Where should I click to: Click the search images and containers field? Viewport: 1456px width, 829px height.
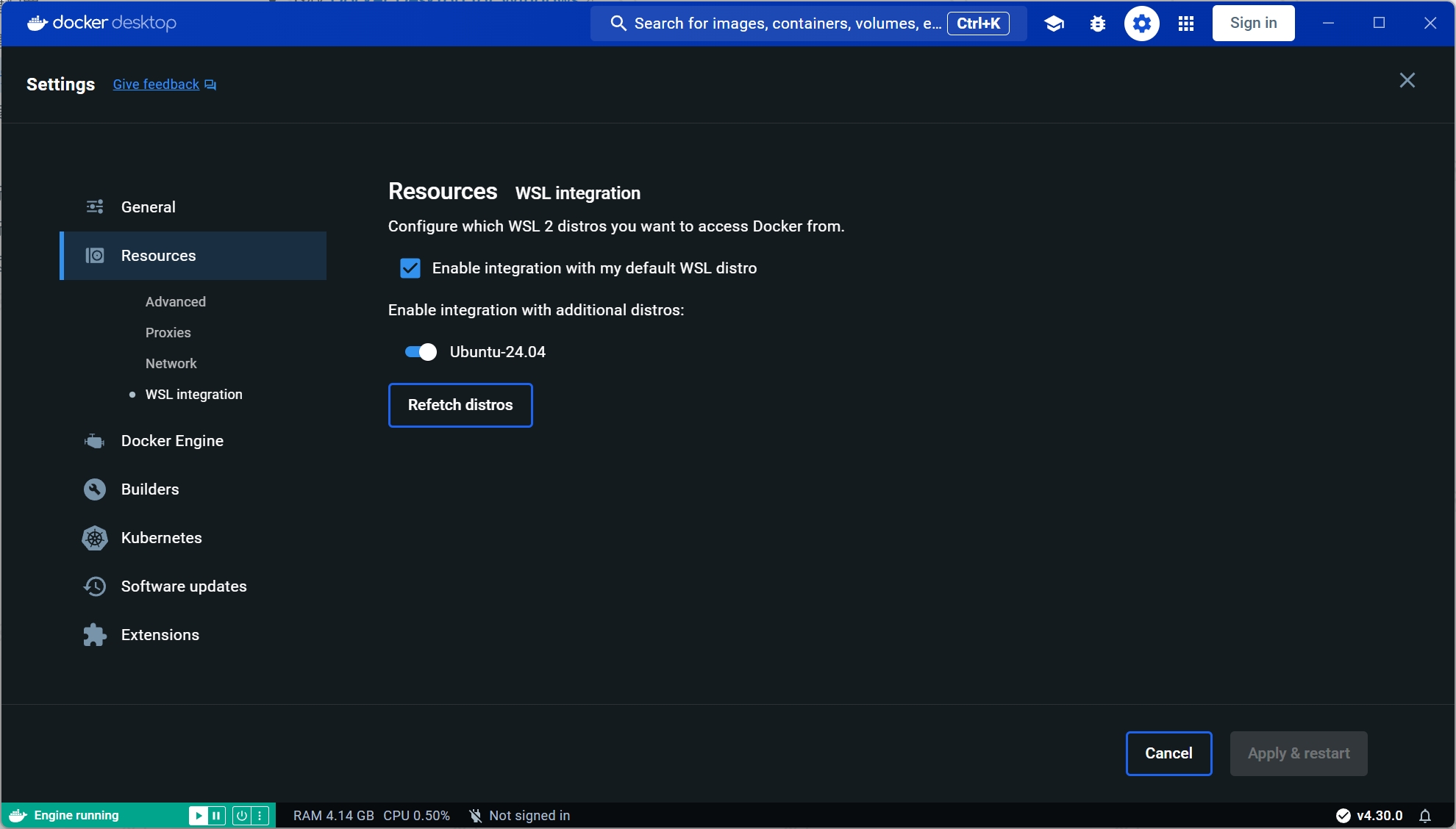787,24
